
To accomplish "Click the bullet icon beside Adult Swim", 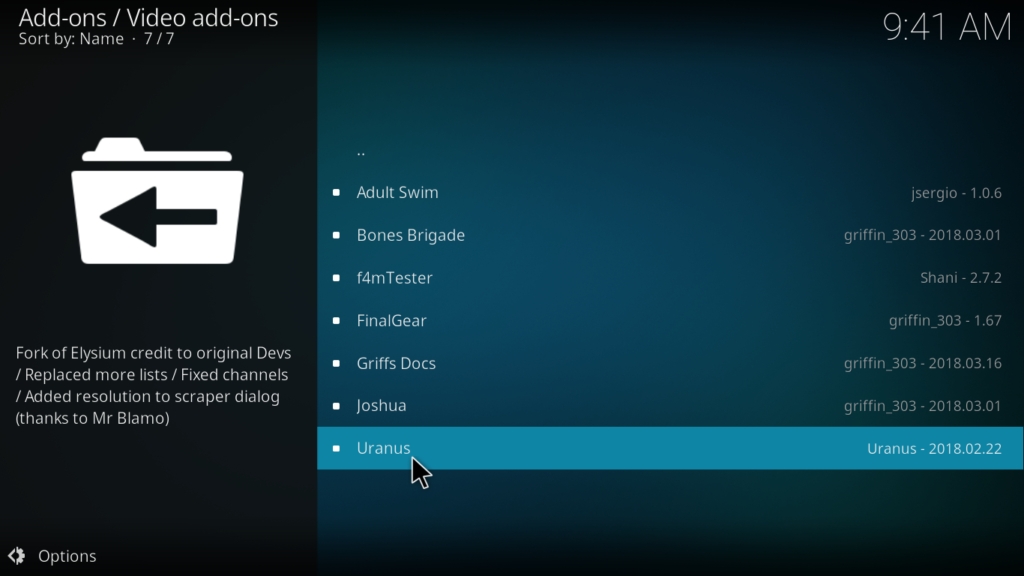I will [x=336, y=193].
